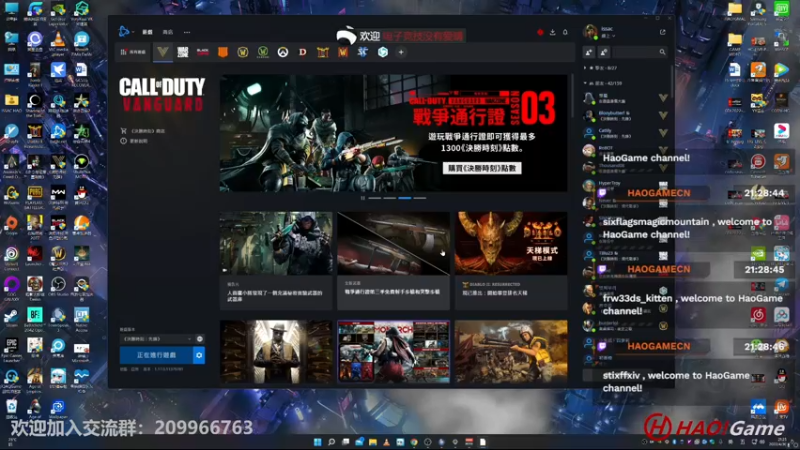This screenshot has width=800, height=450.
Task: Click the Buy COD Points banner button
Action: (482, 168)
